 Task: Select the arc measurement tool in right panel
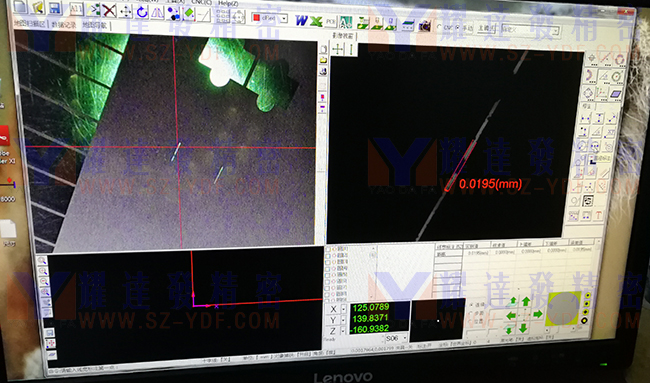pos(589,76)
